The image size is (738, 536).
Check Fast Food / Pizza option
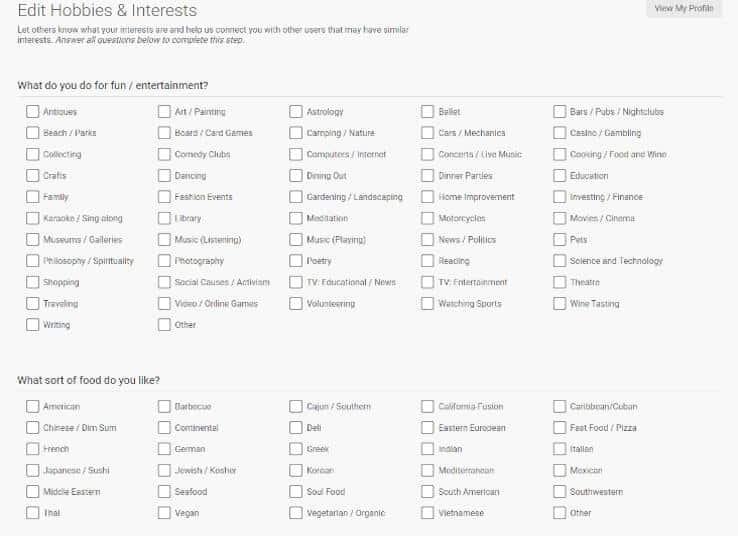(560, 428)
